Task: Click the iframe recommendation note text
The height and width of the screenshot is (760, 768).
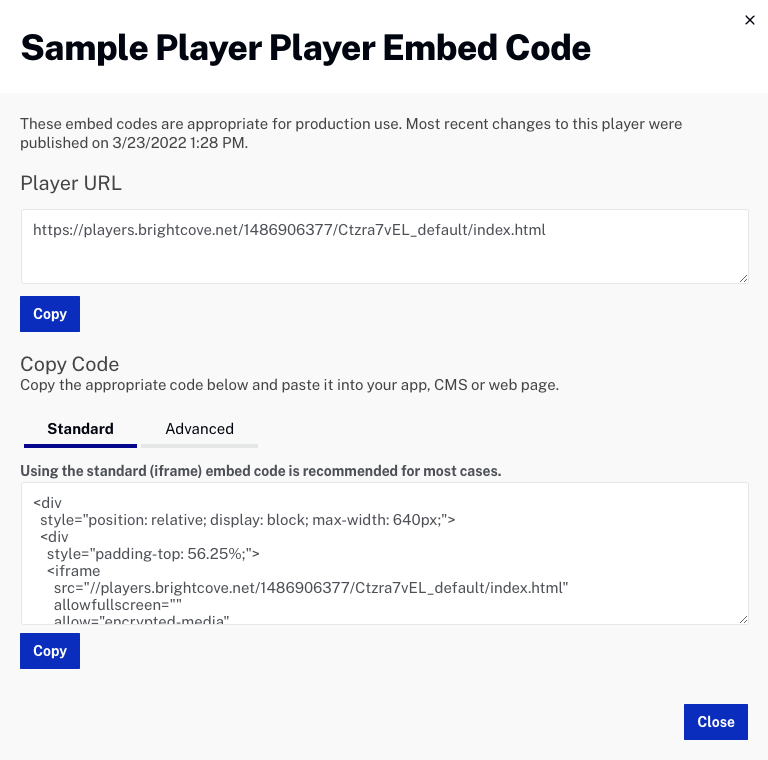Action: tap(260, 470)
